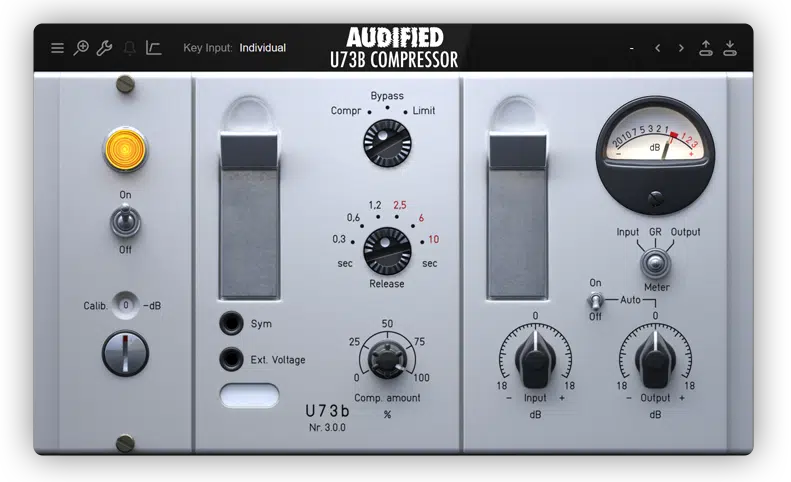The width and height of the screenshot is (791, 482).
Task: Click the graph chart icon
Action: tap(154, 48)
